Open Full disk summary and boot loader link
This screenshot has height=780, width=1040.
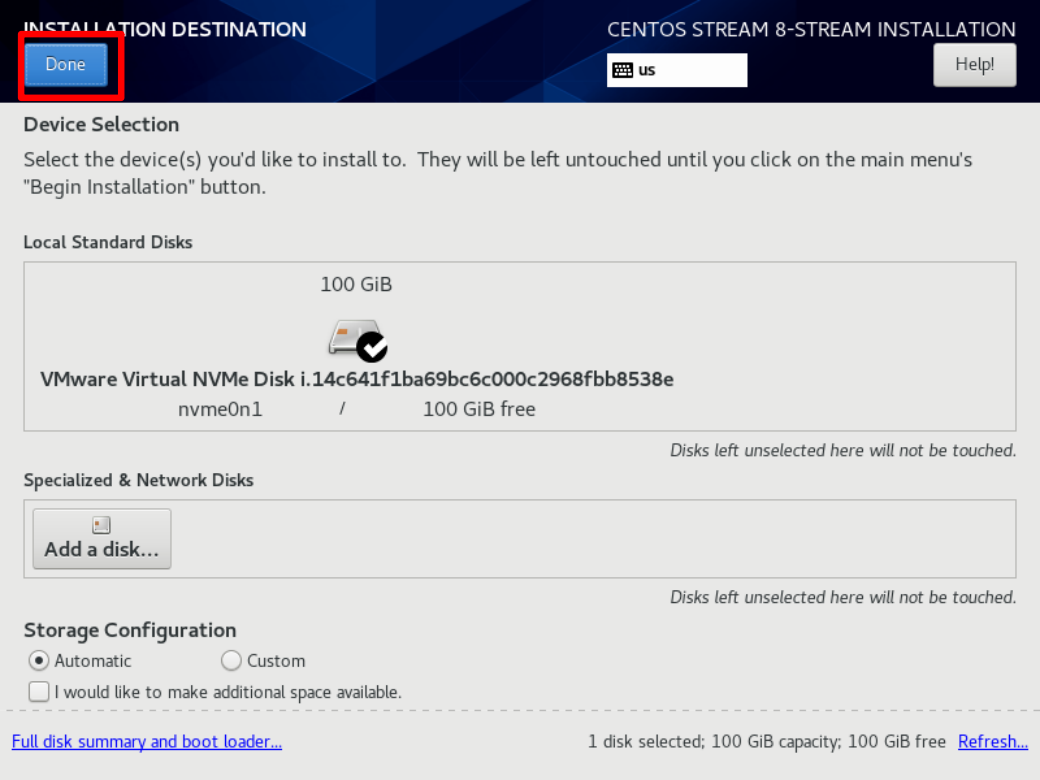[x=147, y=742]
